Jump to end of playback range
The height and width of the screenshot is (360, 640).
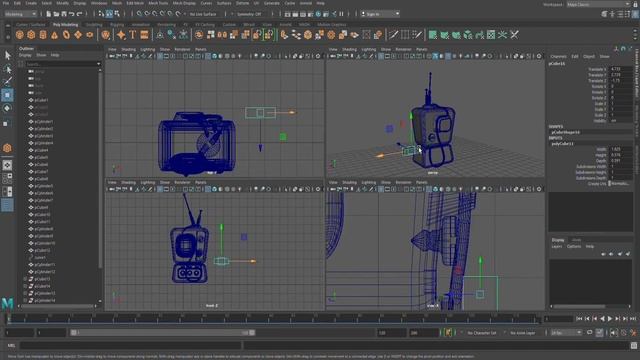coord(633,319)
